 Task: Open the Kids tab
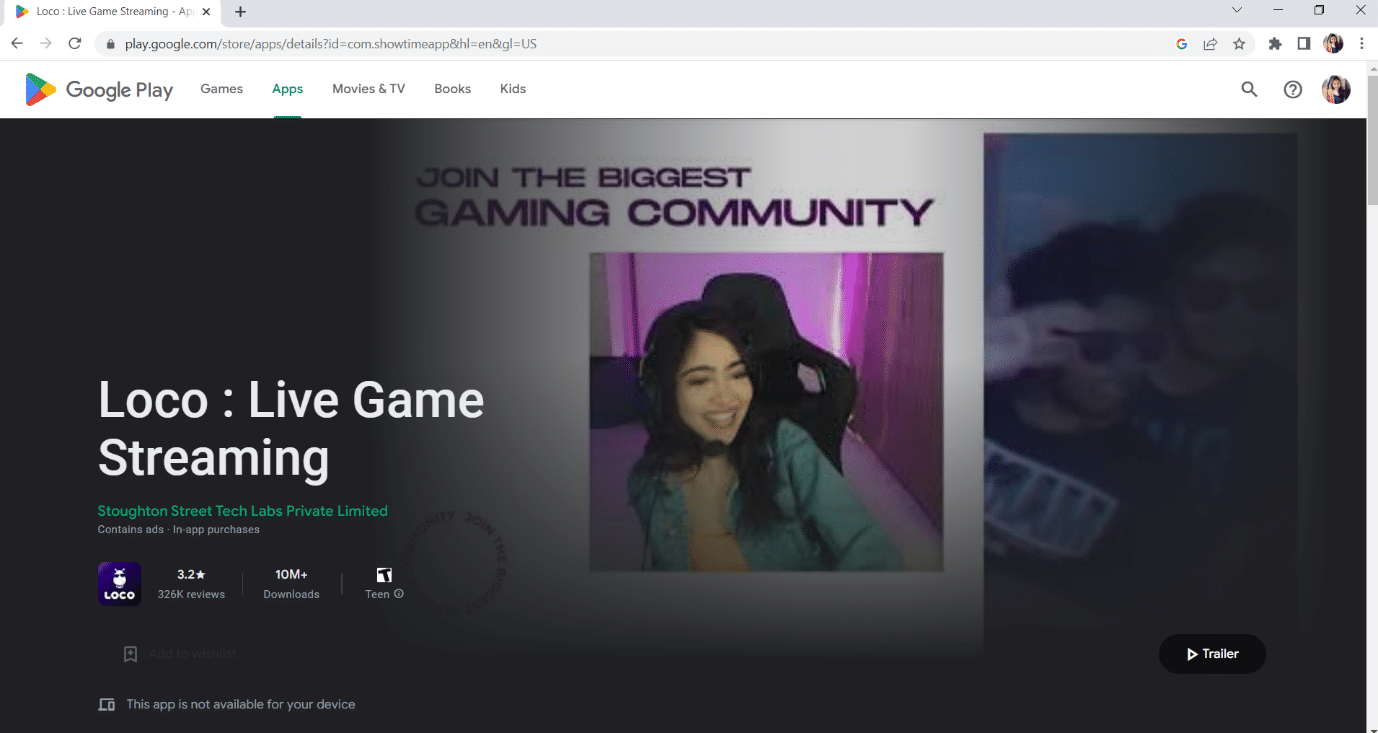coord(513,89)
